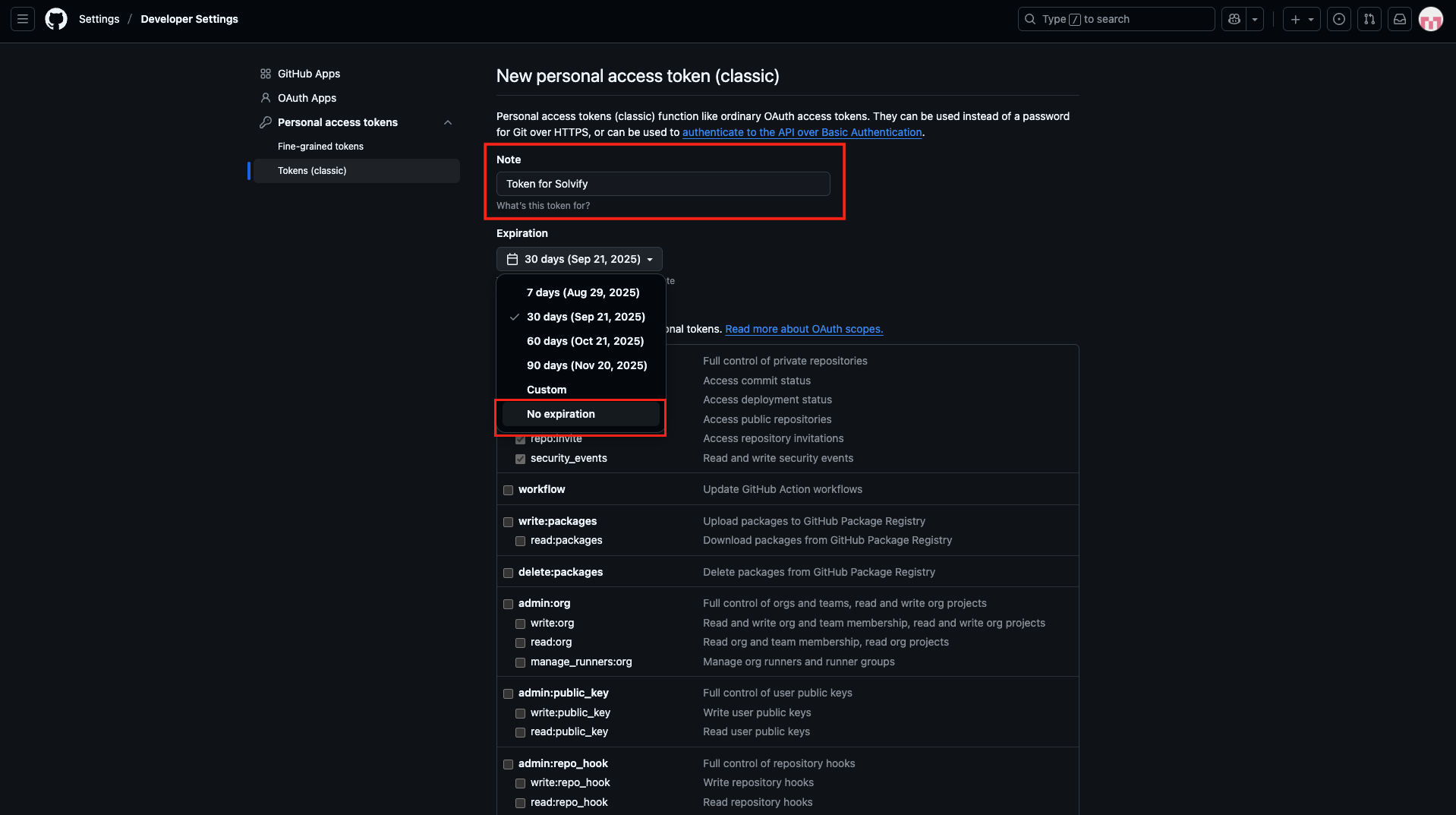
Task: Choose 90 days (Nov 20, 2025) option
Action: click(586, 365)
